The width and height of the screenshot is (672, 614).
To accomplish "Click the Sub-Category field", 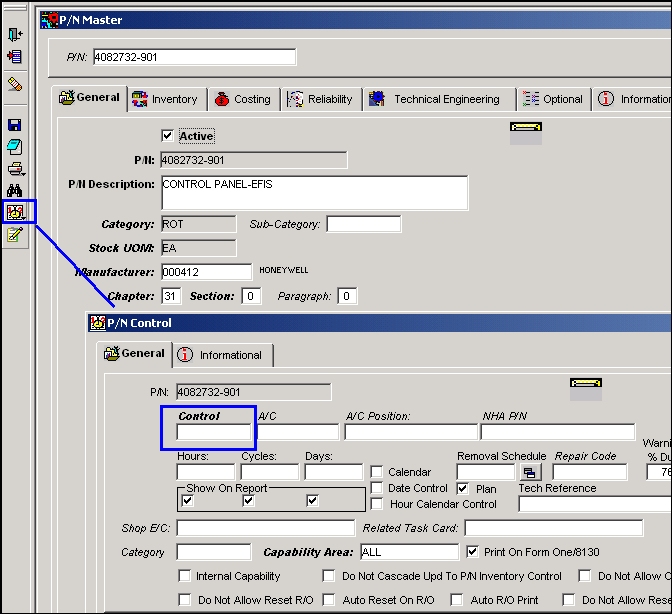I will (x=364, y=224).
